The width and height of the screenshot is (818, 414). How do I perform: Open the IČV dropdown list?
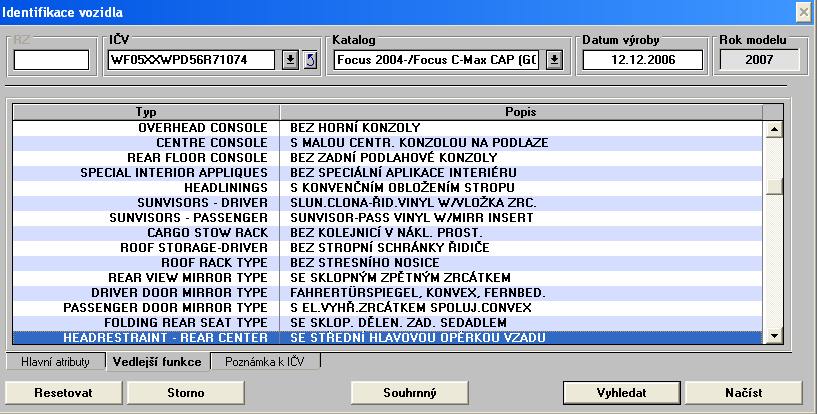pyautogui.click(x=290, y=60)
